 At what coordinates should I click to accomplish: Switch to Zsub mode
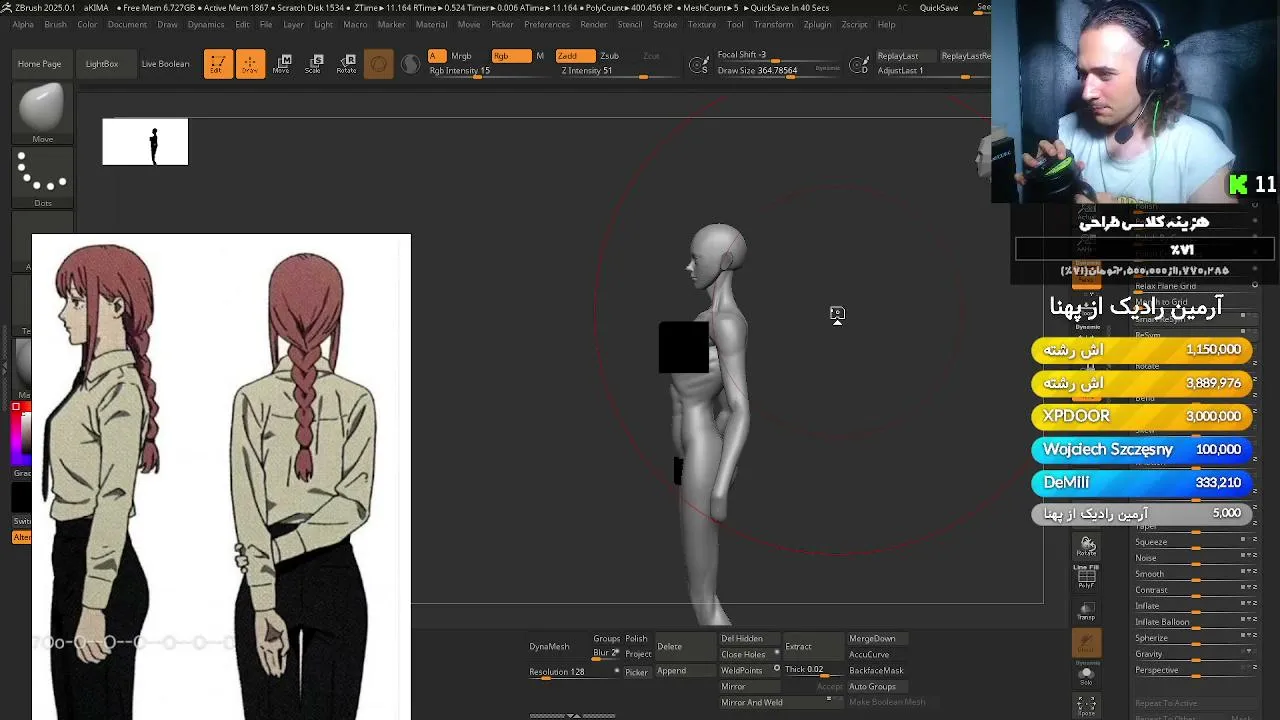coord(609,56)
